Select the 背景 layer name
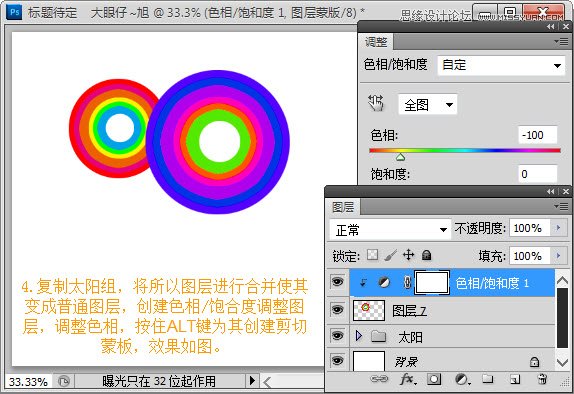 pyautogui.click(x=406, y=362)
